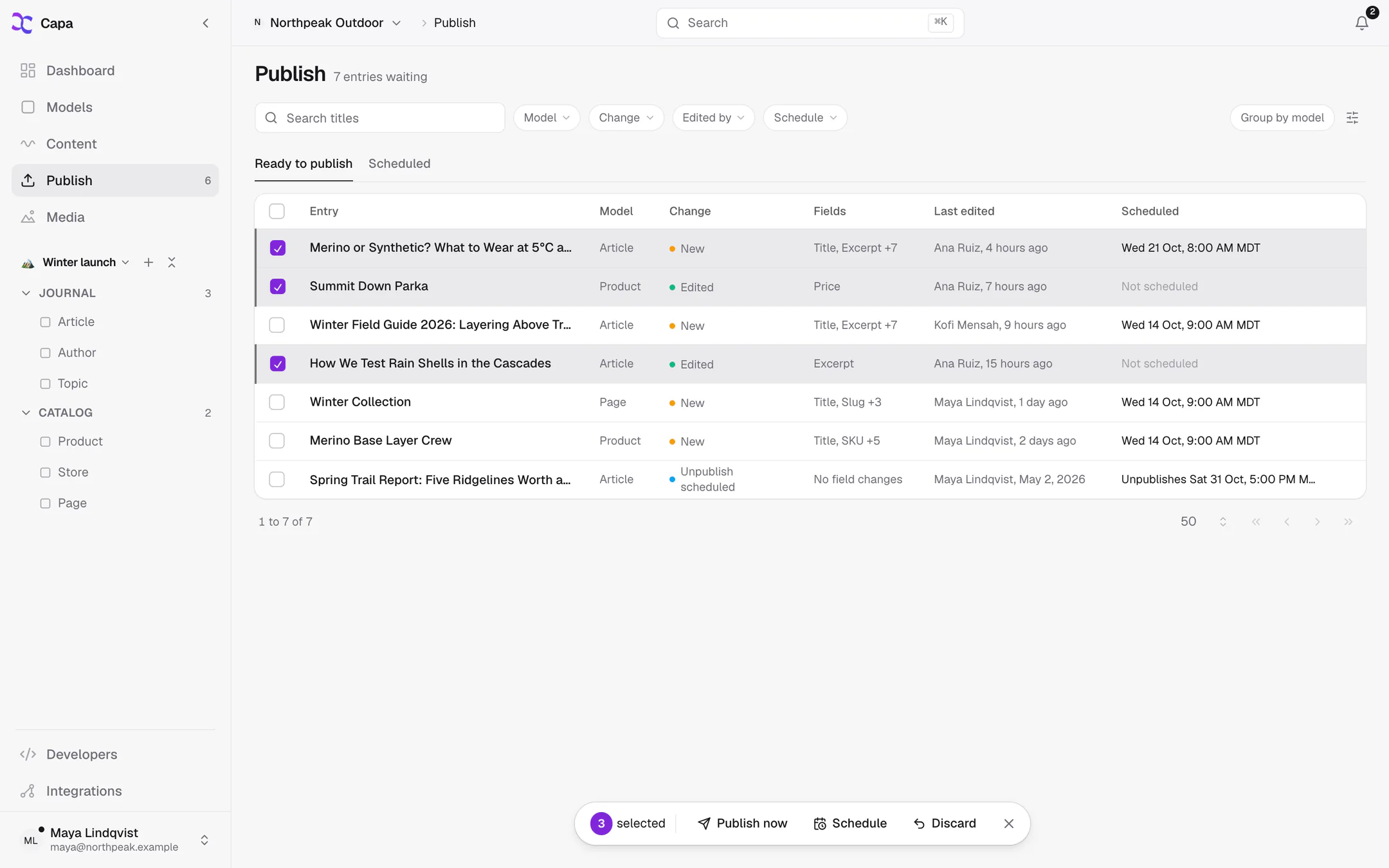Jump to last page arrow
Screen dimensions: 1389x868
(1348, 522)
